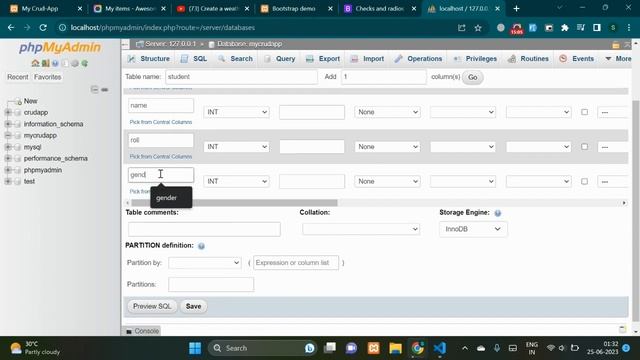The height and width of the screenshot is (360, 640).
Task: Open default None dropdown in name row
Action: 387,112
